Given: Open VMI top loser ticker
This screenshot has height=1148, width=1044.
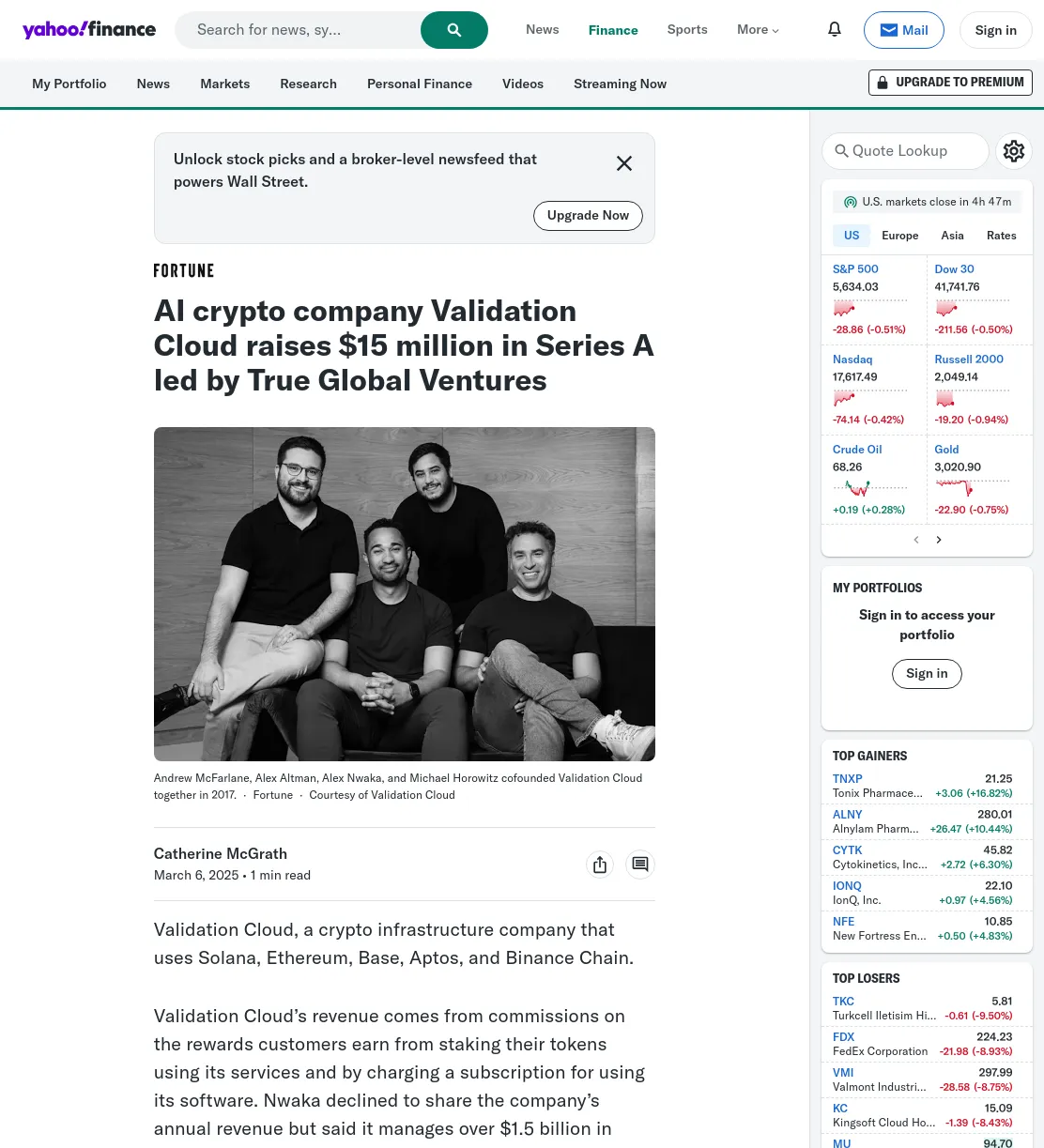Looking at the screenshot, I should (843, 1073).
